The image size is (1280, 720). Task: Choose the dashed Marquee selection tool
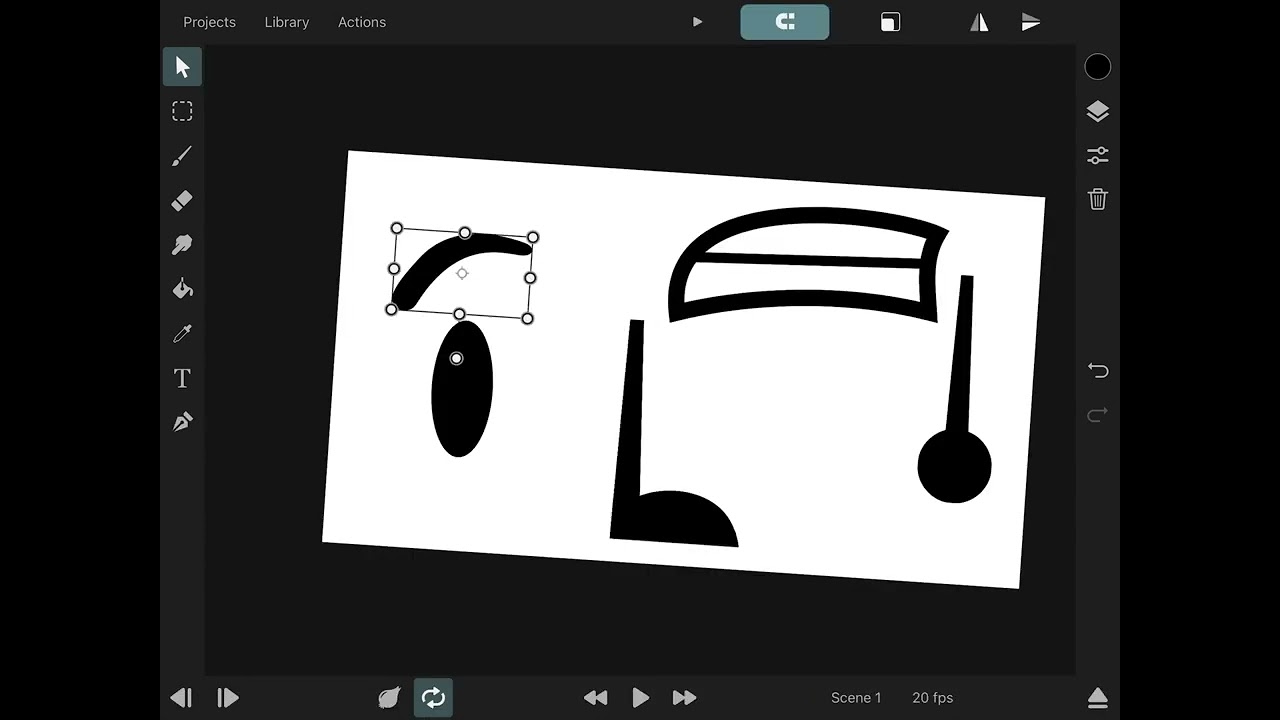(x=182, y=111)
